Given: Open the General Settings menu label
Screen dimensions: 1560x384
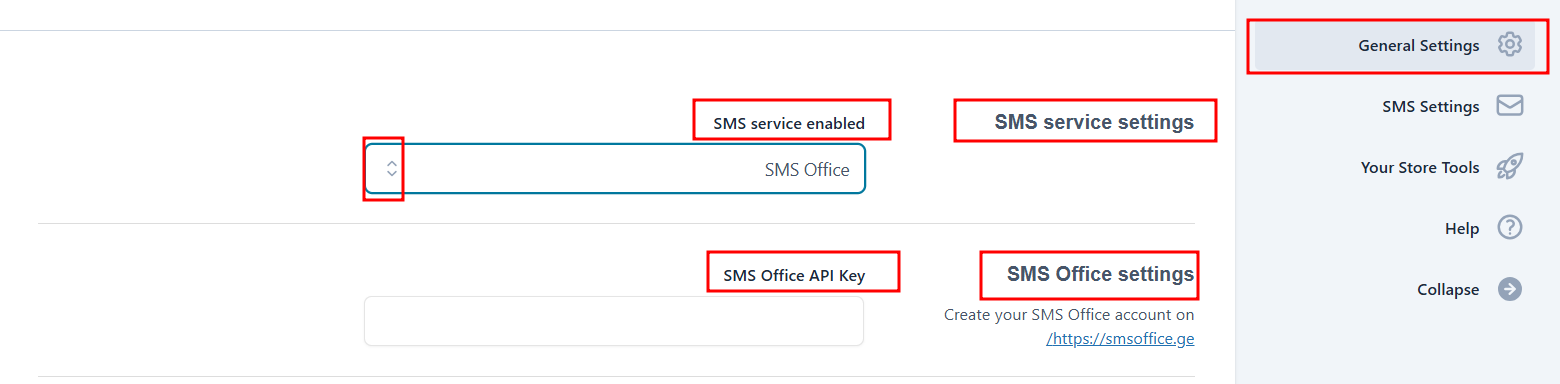Looking at the screenshot, I should coord(1418,46).
